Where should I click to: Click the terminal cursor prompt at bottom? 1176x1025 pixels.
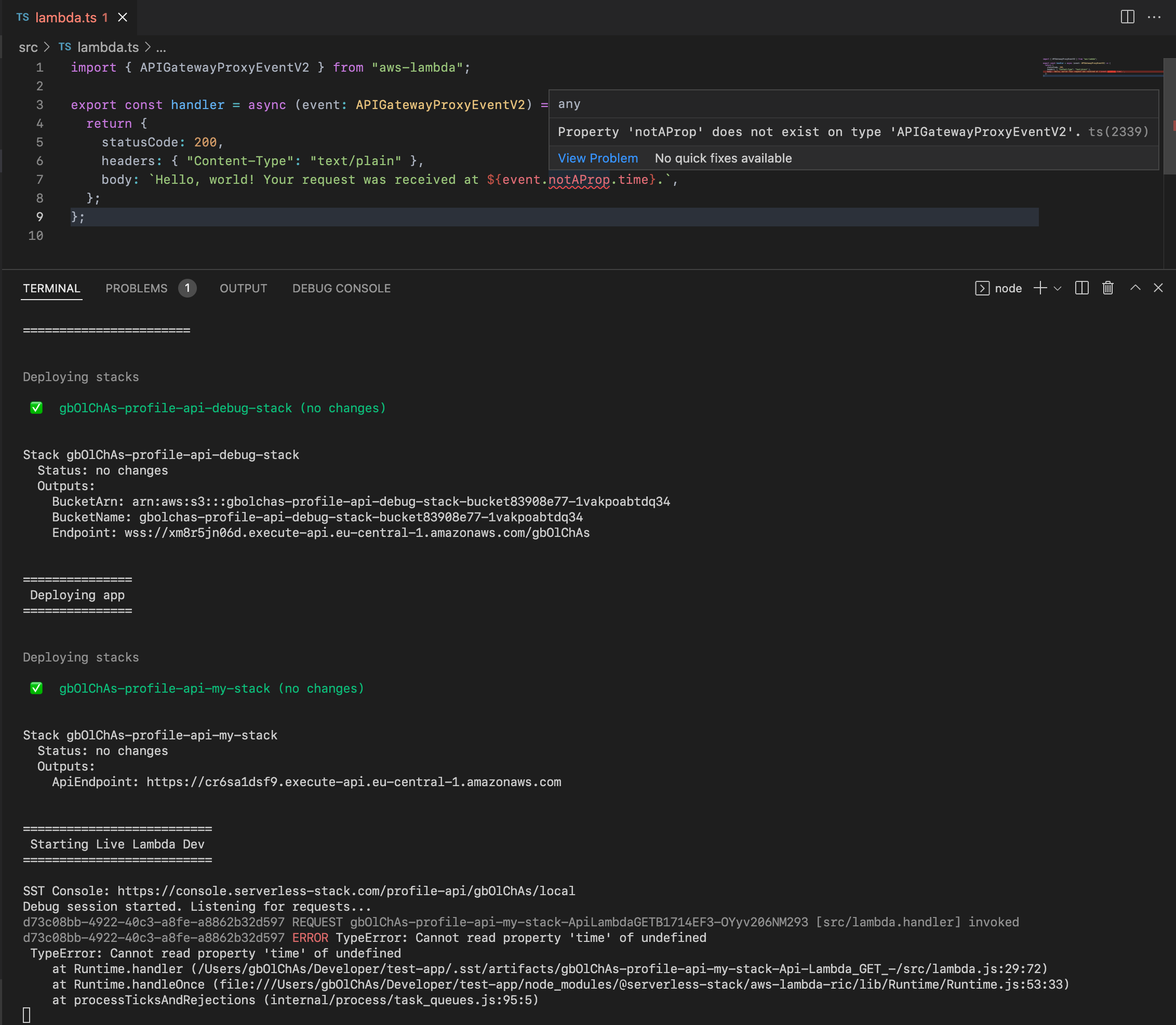click(26, 1015)
